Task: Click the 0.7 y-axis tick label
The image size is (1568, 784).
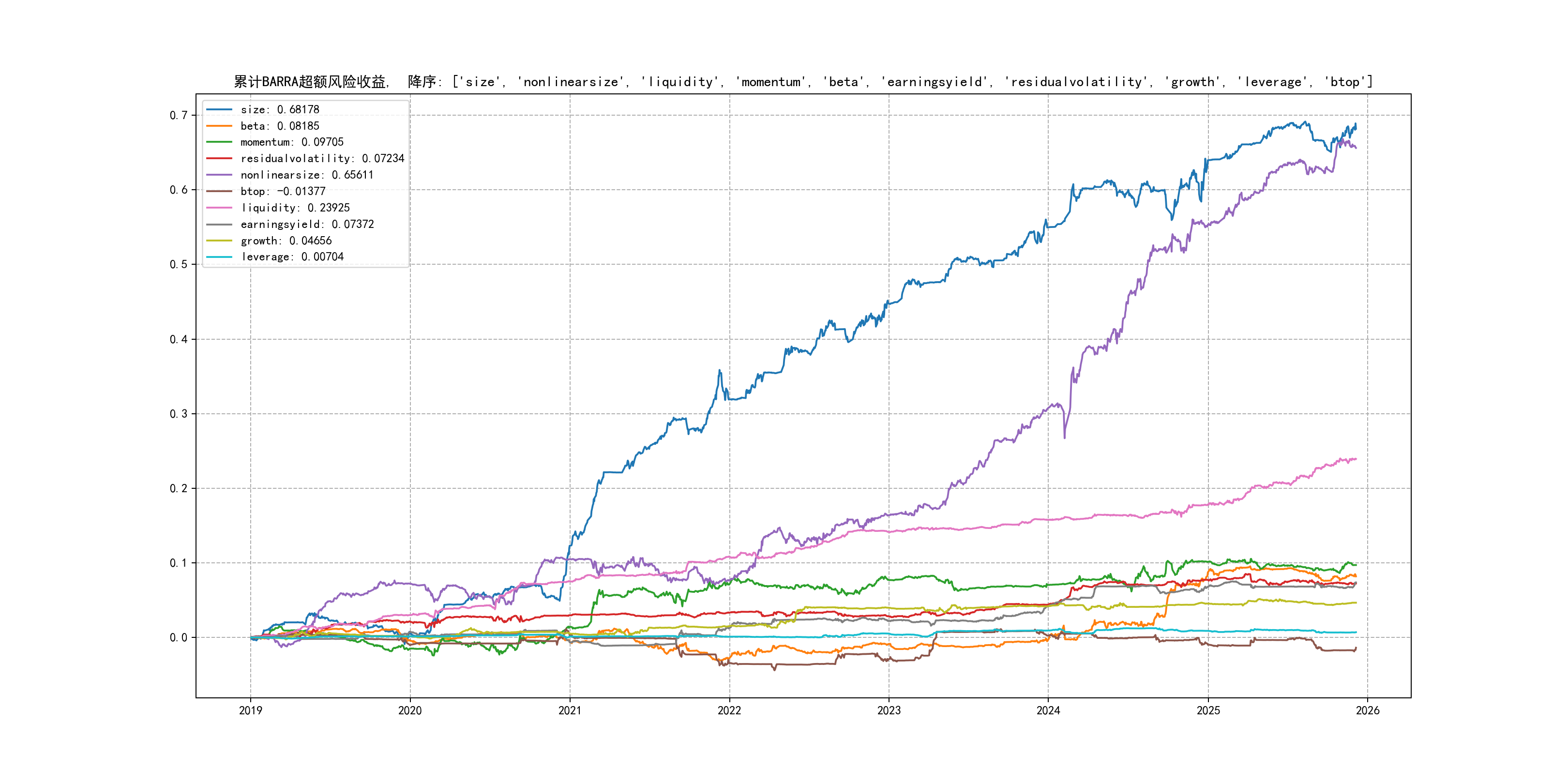Action: (179, 115)
